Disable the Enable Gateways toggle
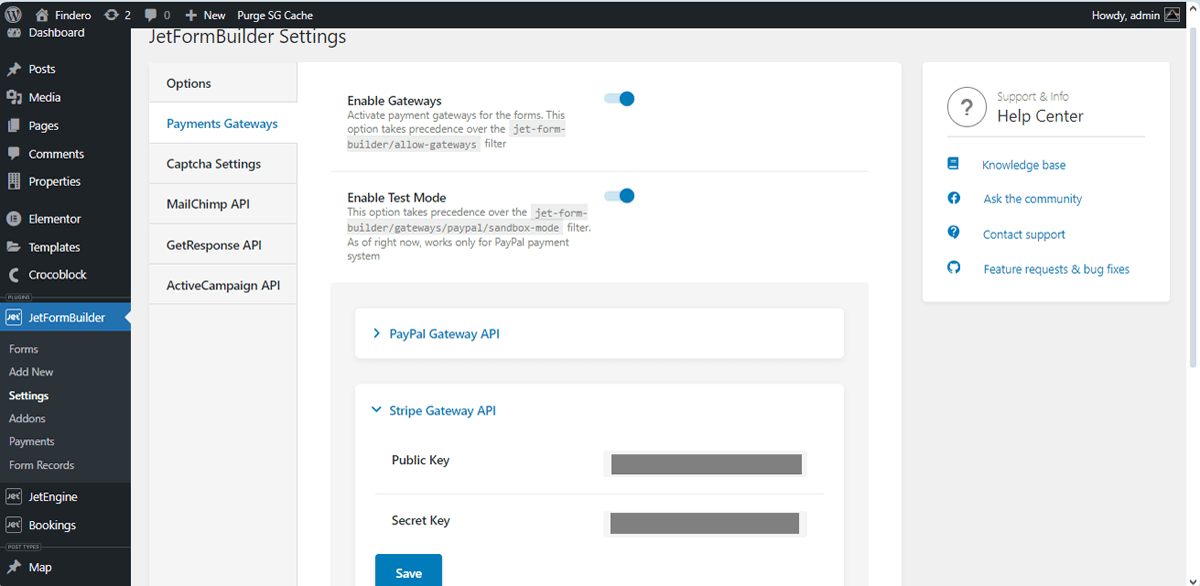1200x586 pixels. [619, 99]
